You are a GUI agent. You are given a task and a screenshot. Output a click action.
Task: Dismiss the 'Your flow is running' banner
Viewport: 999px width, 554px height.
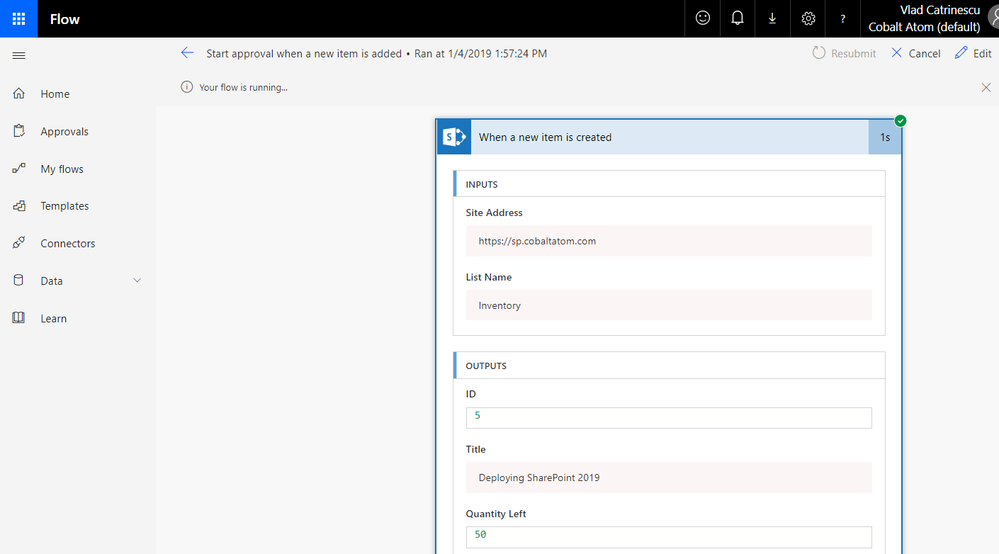[986, 87]
